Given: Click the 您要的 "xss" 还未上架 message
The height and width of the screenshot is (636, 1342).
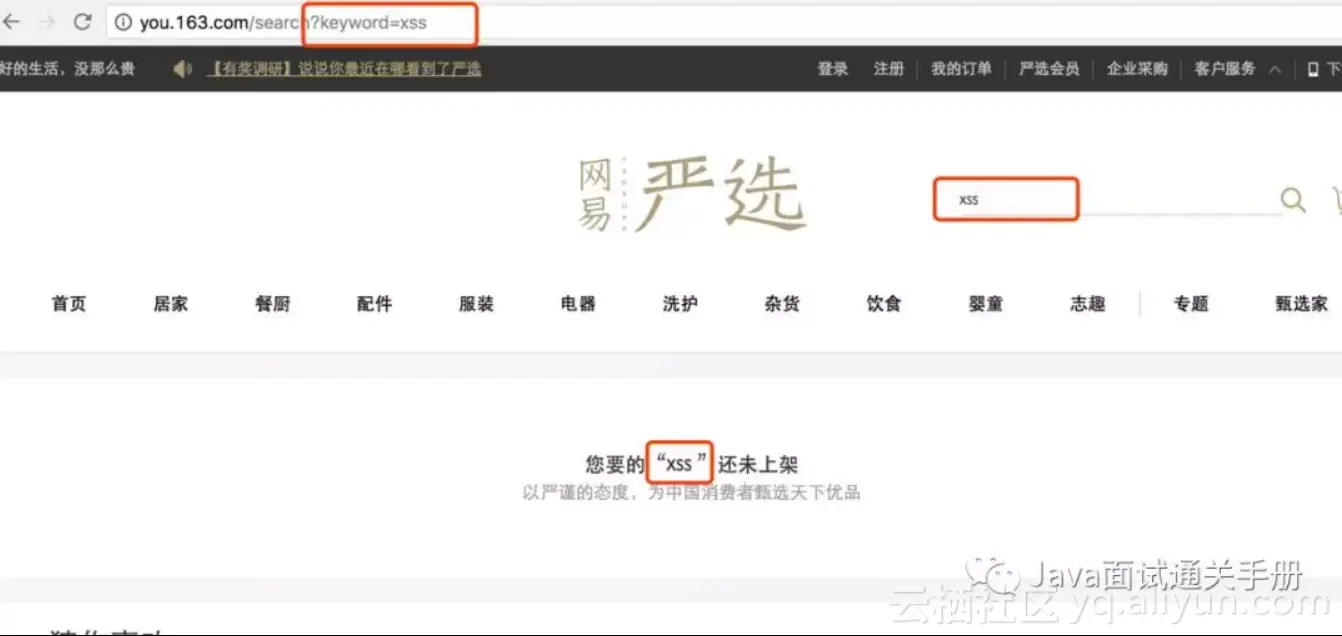Looking at the screenshot, I should (x=691, y=464).
